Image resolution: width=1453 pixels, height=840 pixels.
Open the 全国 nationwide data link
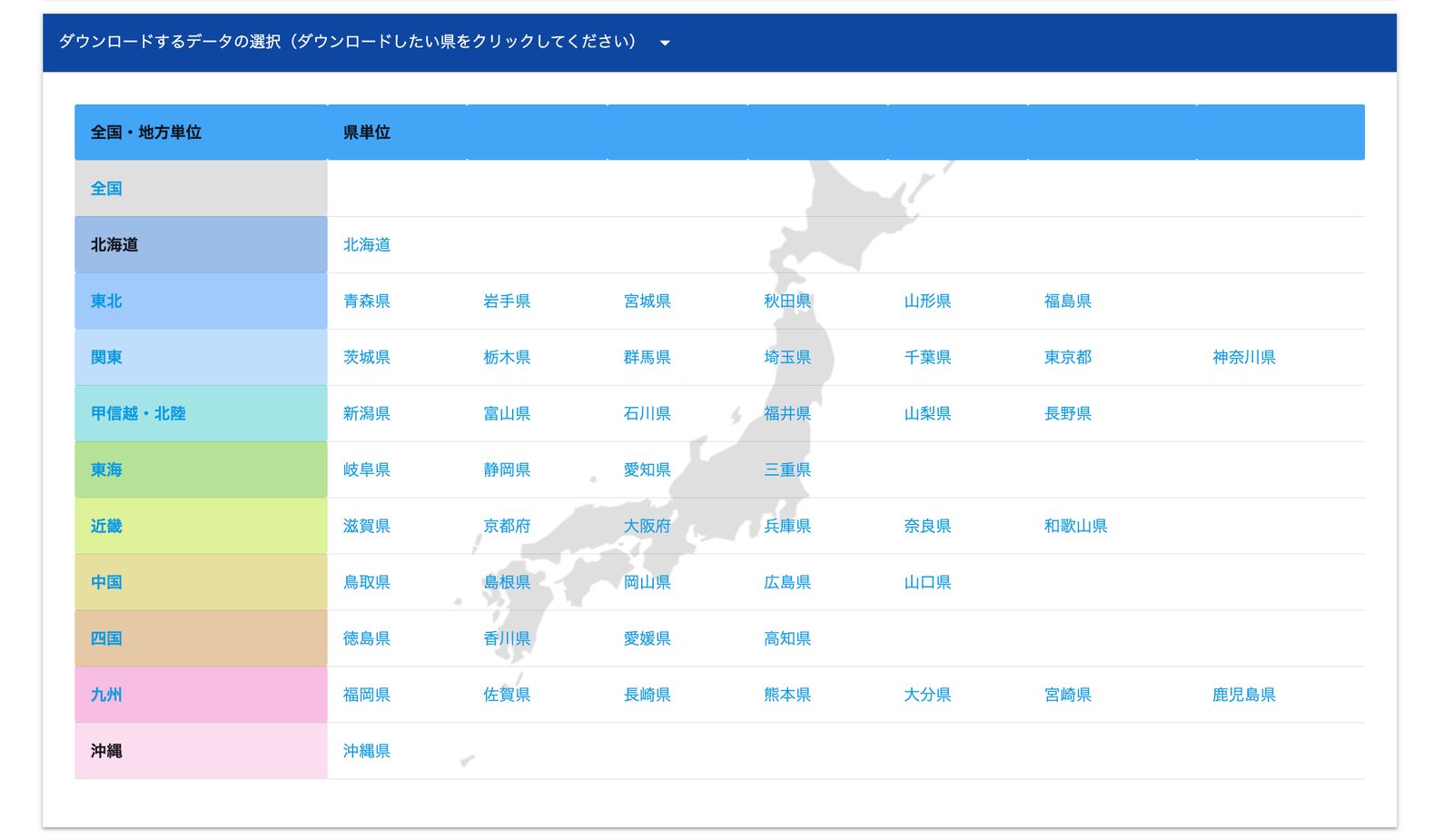(x=106, y=189)
